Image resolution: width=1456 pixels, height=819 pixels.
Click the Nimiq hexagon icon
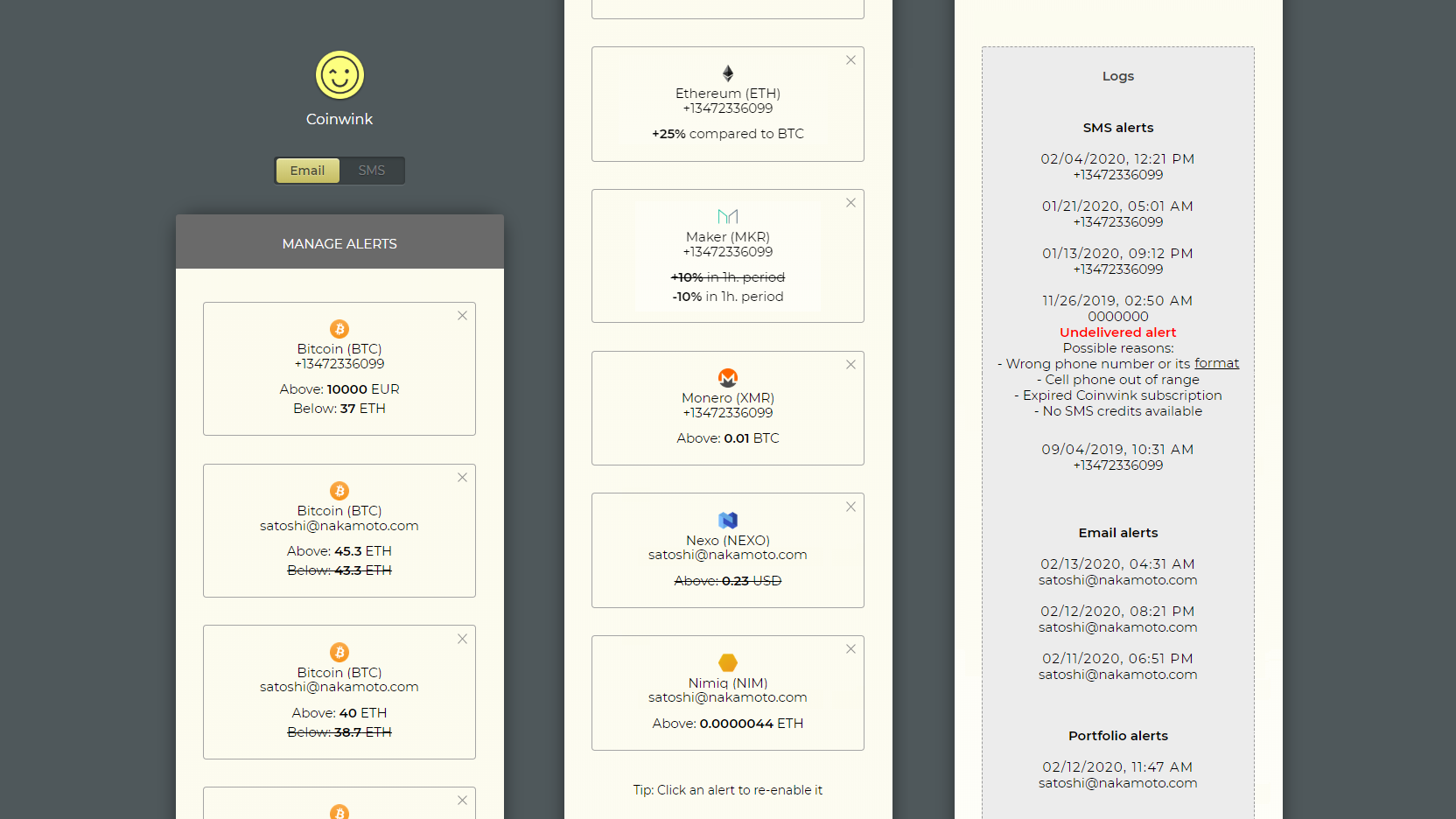click(728, 663)
